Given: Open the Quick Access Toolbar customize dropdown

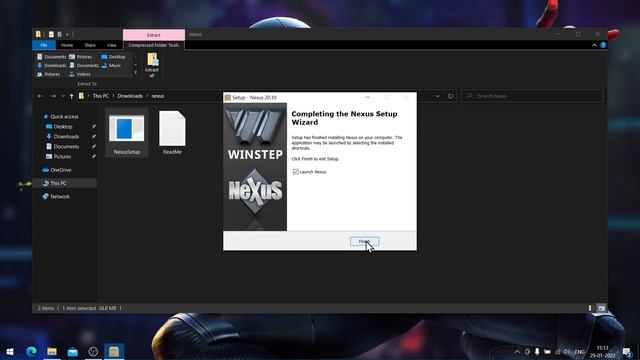Looking at the screenshot, I should 67,34.
